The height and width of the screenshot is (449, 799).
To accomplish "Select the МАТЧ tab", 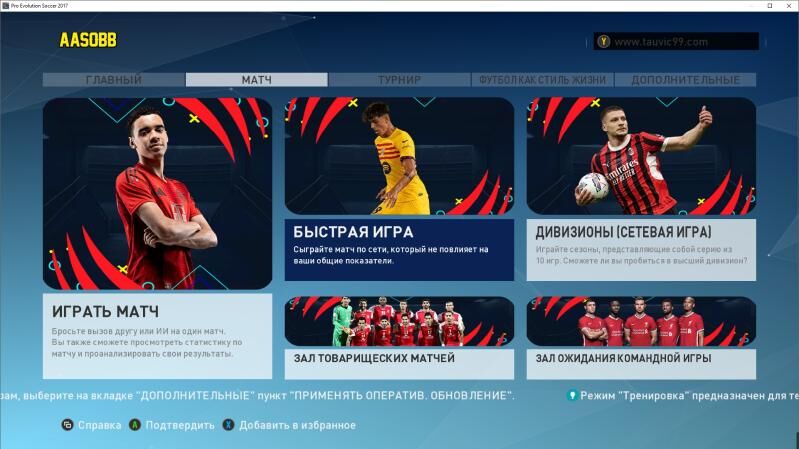I will click(256, 80).
